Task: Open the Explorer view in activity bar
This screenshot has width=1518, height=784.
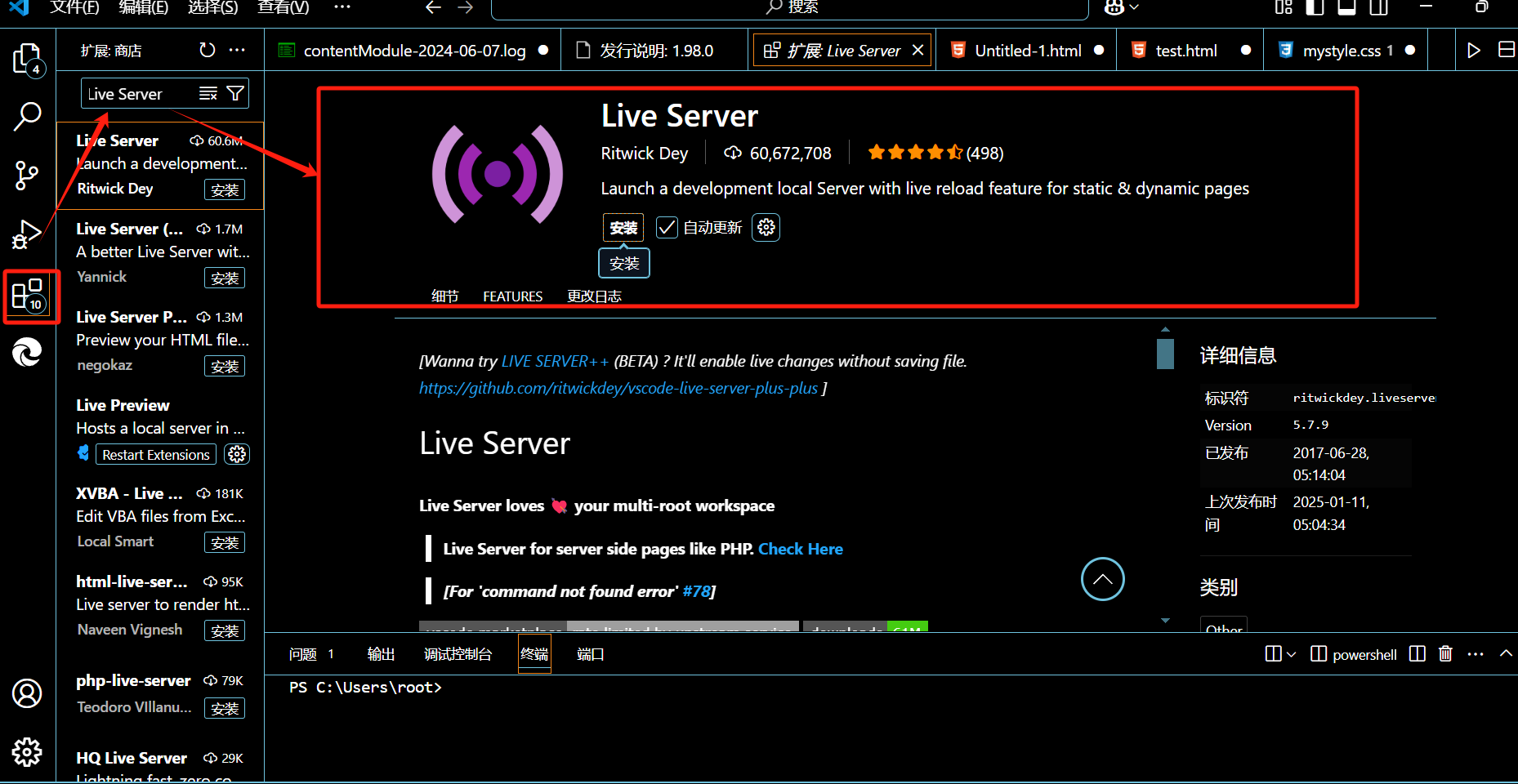Action: (26, 60)
